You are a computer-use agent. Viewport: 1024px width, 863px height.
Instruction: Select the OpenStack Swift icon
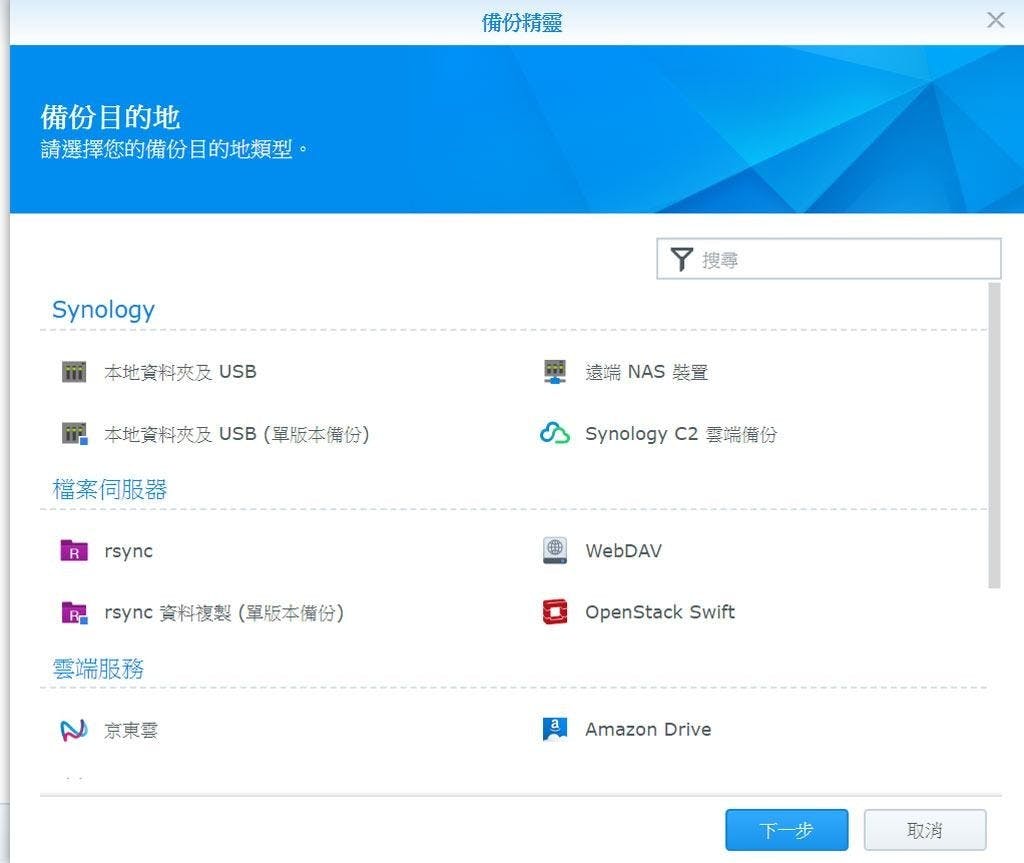555,612
